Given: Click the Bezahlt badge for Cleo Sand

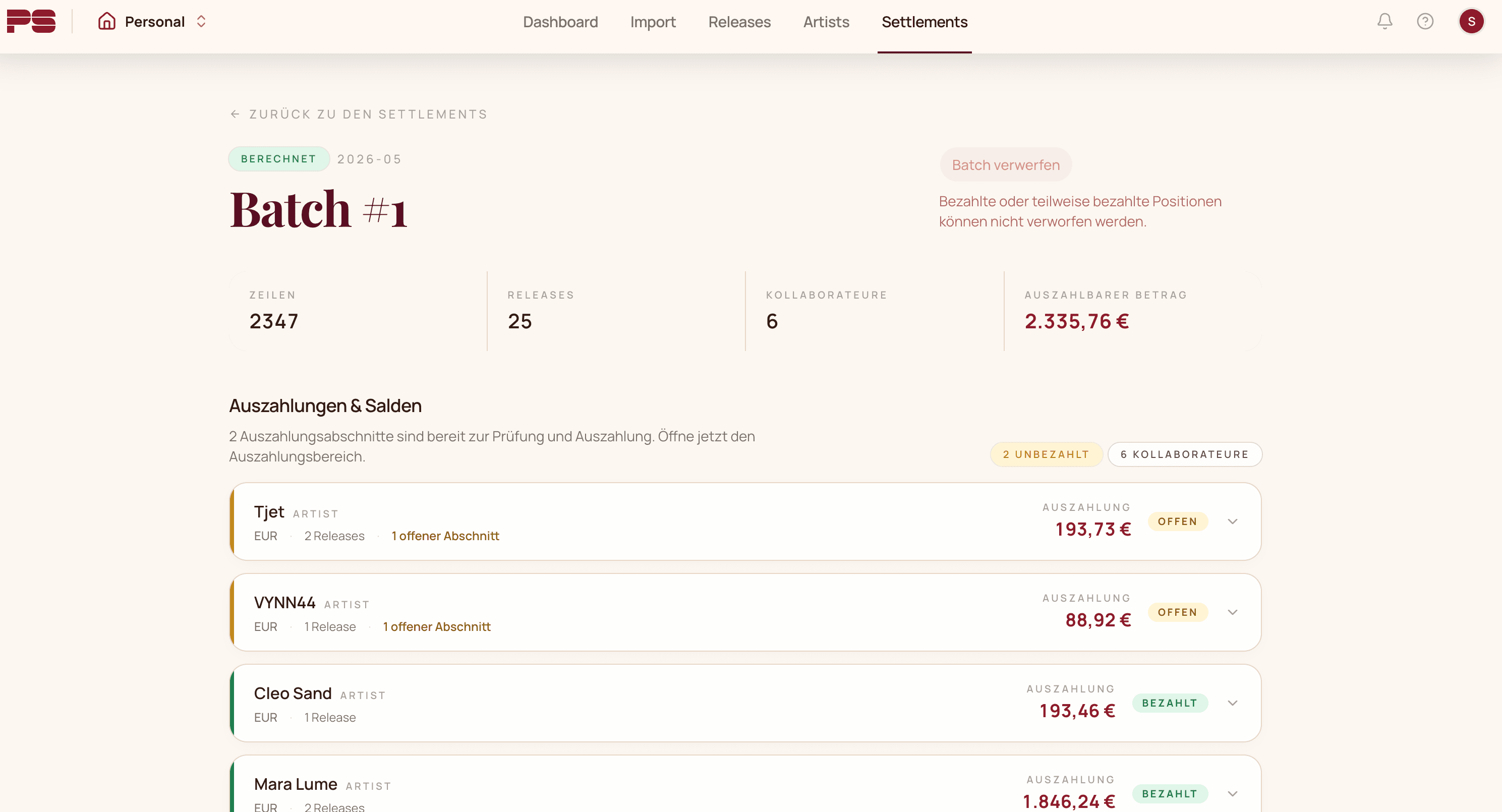Looking at the screenshot, I should [x=1170, y=703].
